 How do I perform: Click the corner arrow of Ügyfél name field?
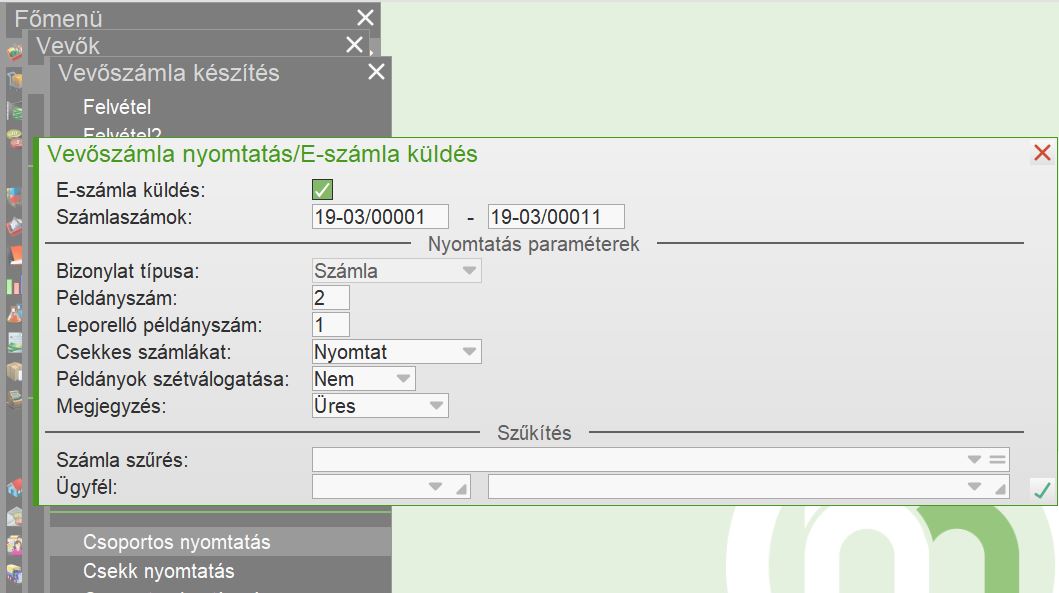pos(1000,488)
